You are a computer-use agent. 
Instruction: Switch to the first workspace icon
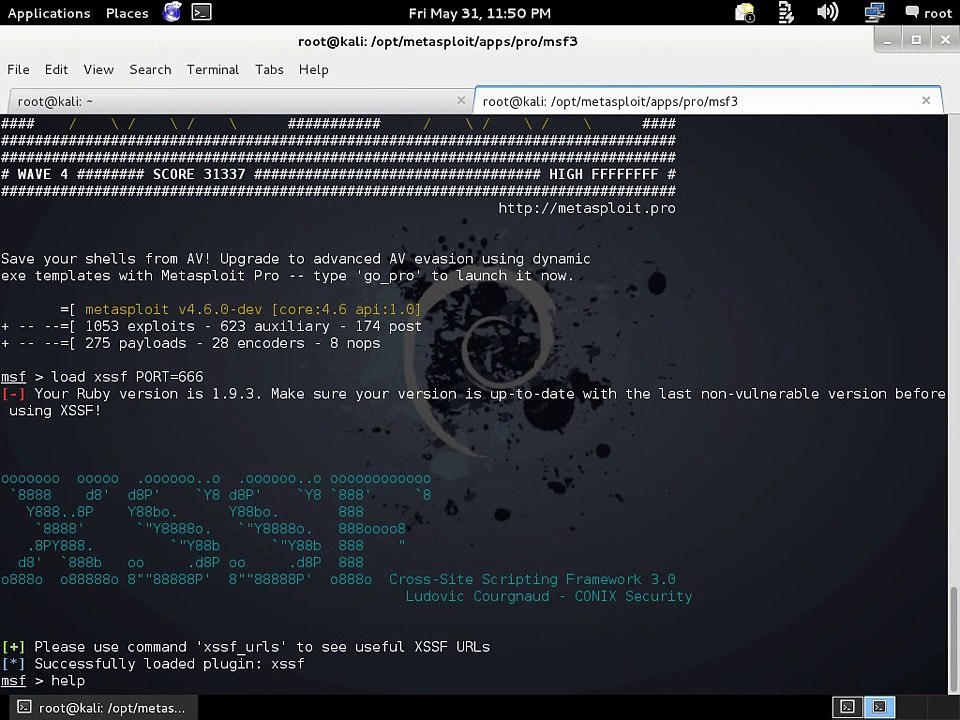847,707
